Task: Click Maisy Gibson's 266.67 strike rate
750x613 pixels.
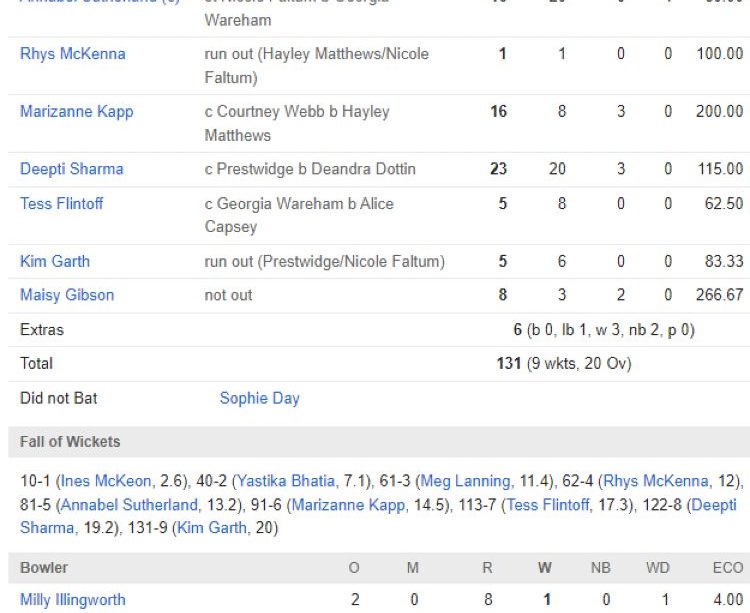Action: 719,296
